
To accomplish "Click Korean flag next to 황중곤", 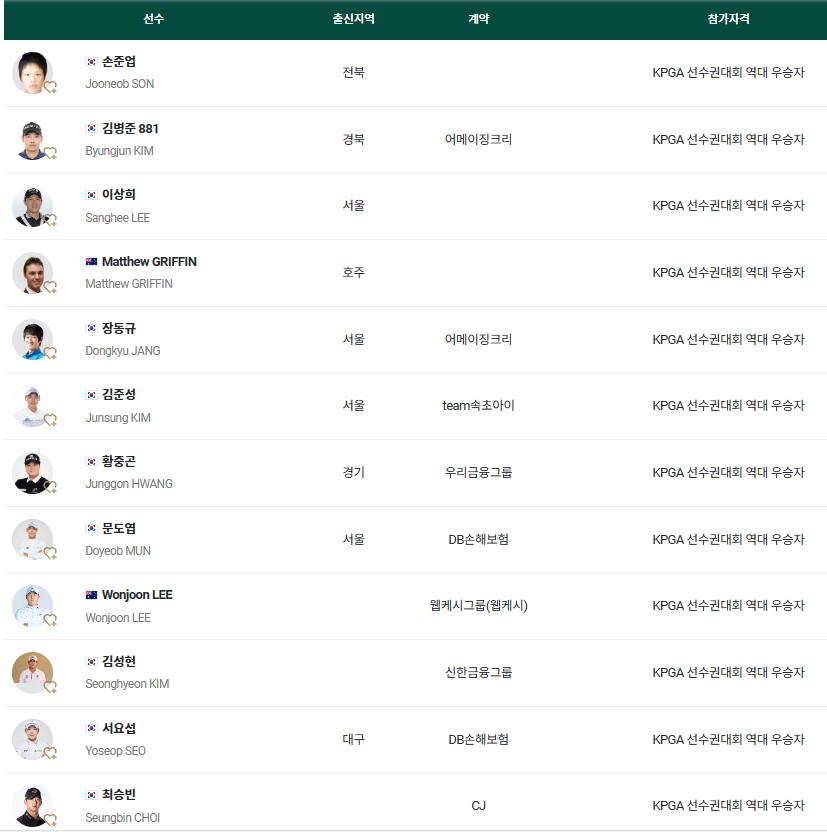I will point(91,462).
